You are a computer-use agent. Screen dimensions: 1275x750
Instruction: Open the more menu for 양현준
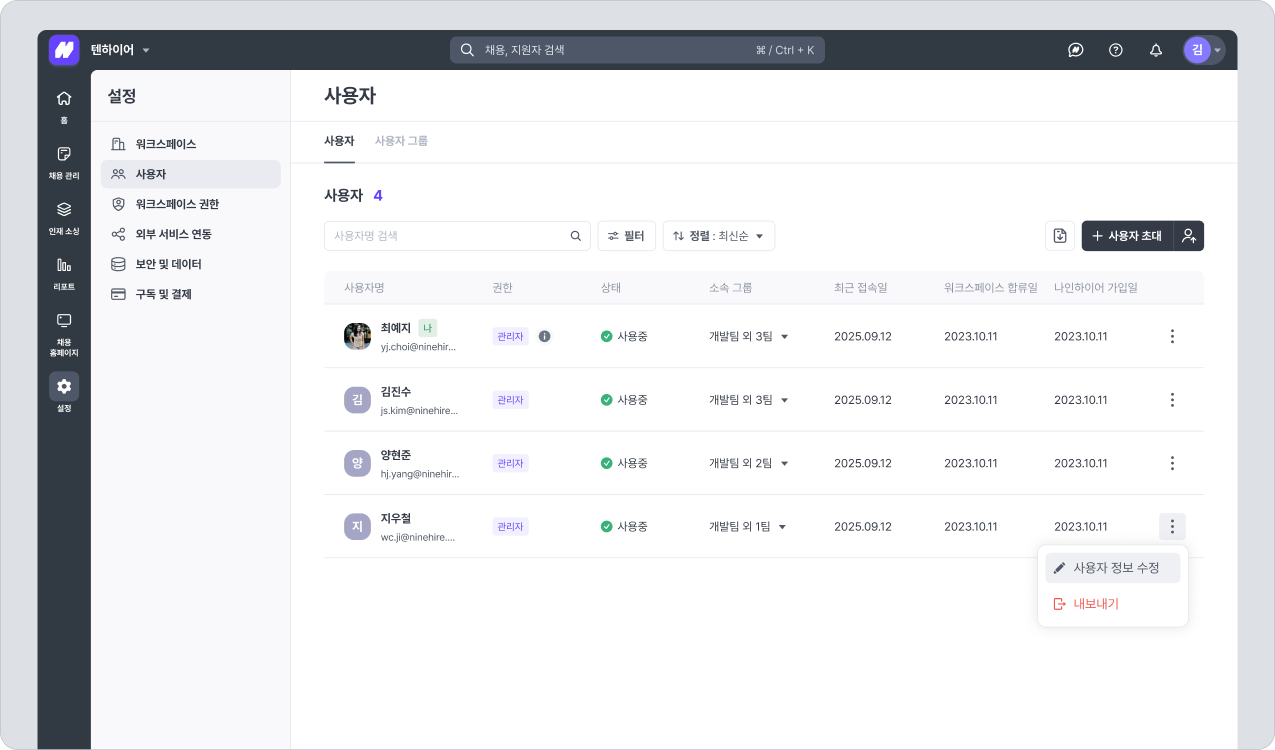coord(1172,463)
